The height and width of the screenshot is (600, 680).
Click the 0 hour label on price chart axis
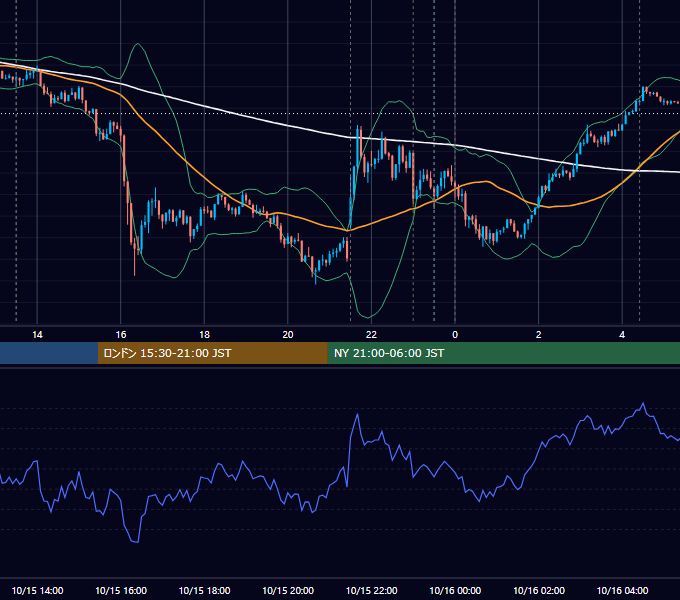click(x=455, y=335)
